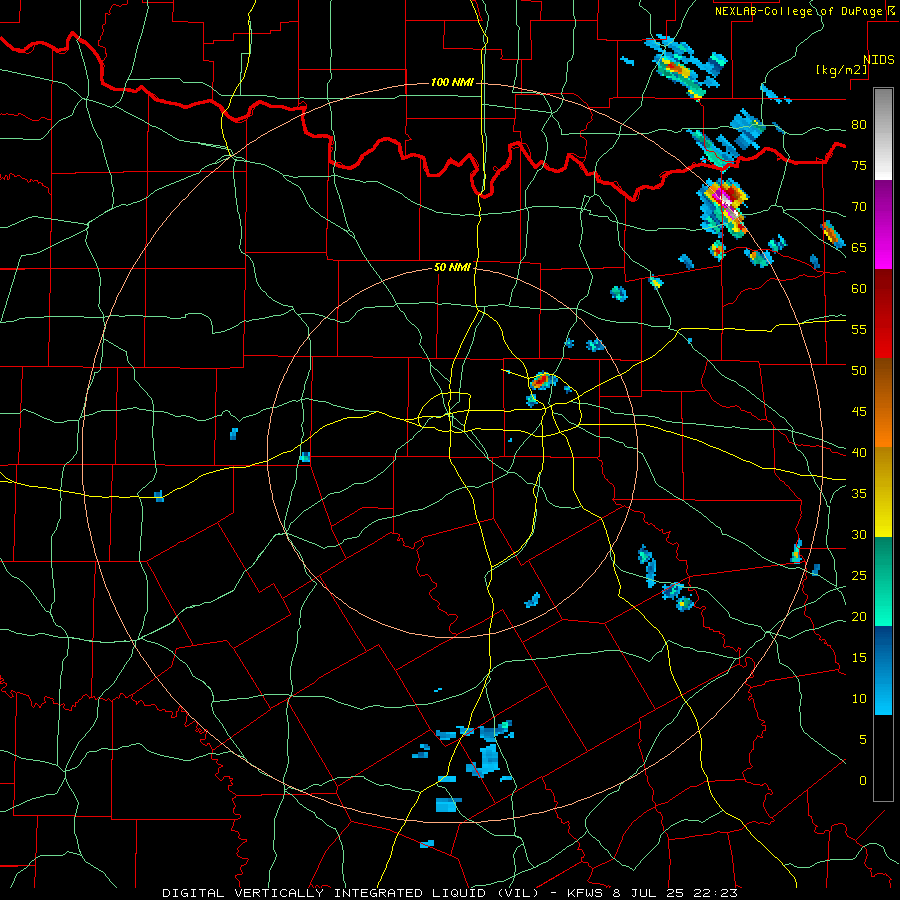Image resolution: width=900 pixels, height=900 pixels.
Task: Click the scale value 40
Action: [859, 452]
